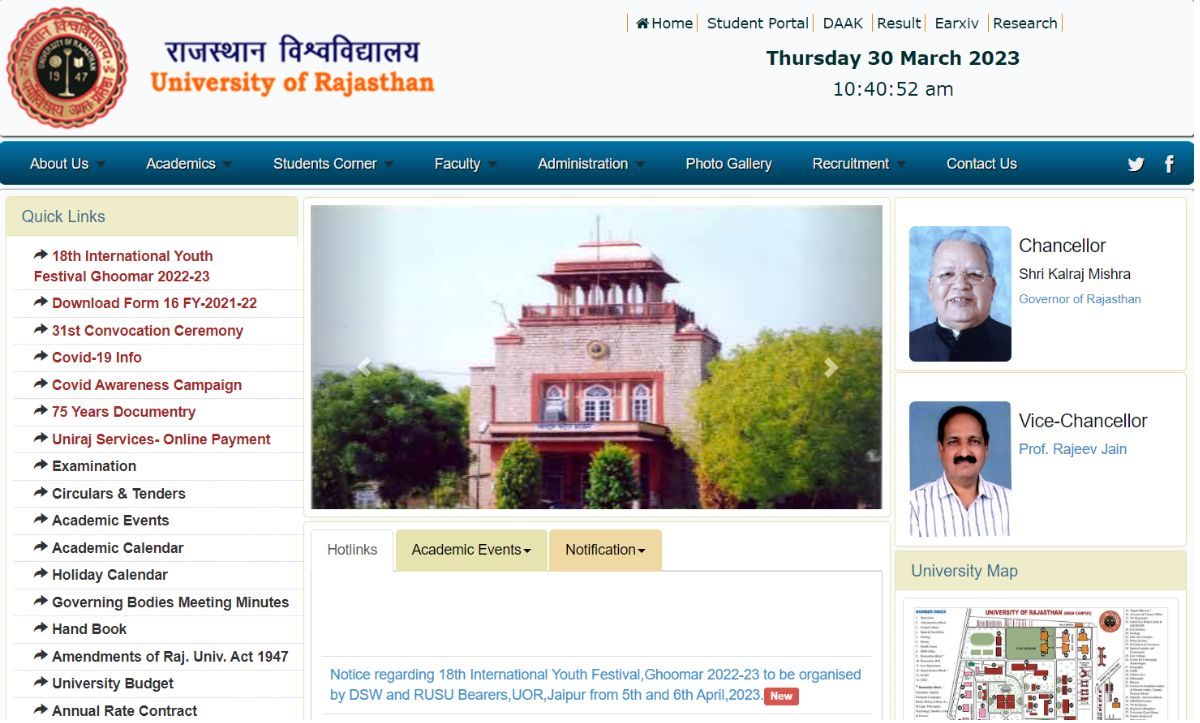Go to next slide in image carousel

point(830,367)
